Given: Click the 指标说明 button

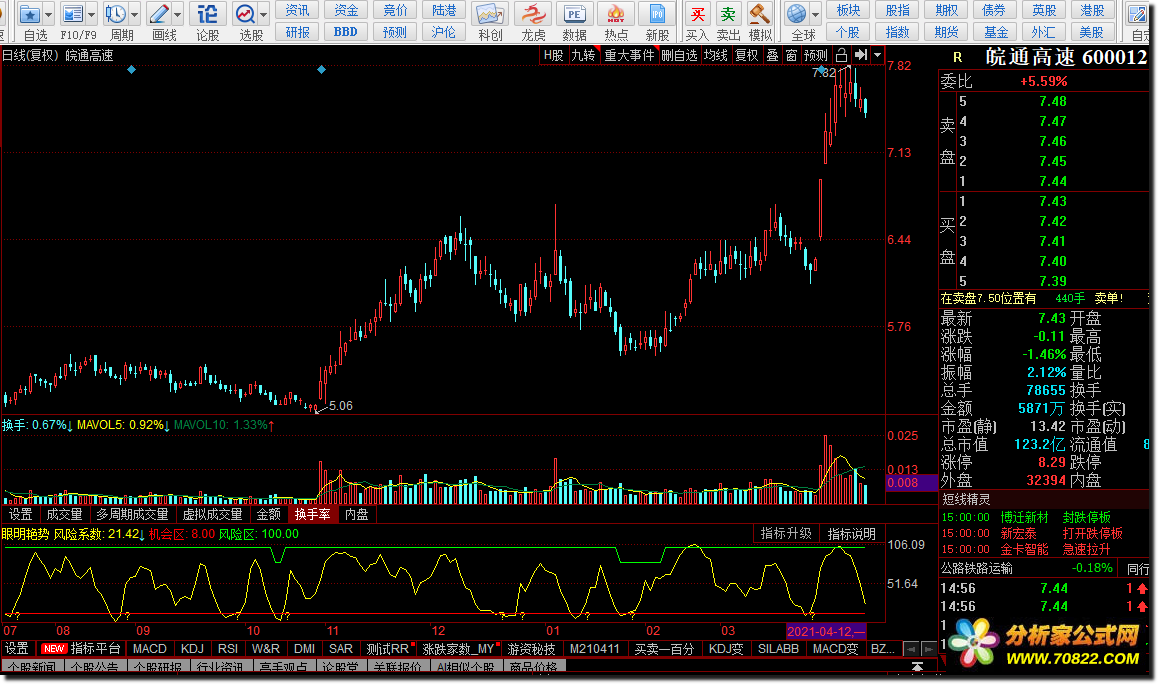Looking at the screenshot, I should click(x=852, y=533).
